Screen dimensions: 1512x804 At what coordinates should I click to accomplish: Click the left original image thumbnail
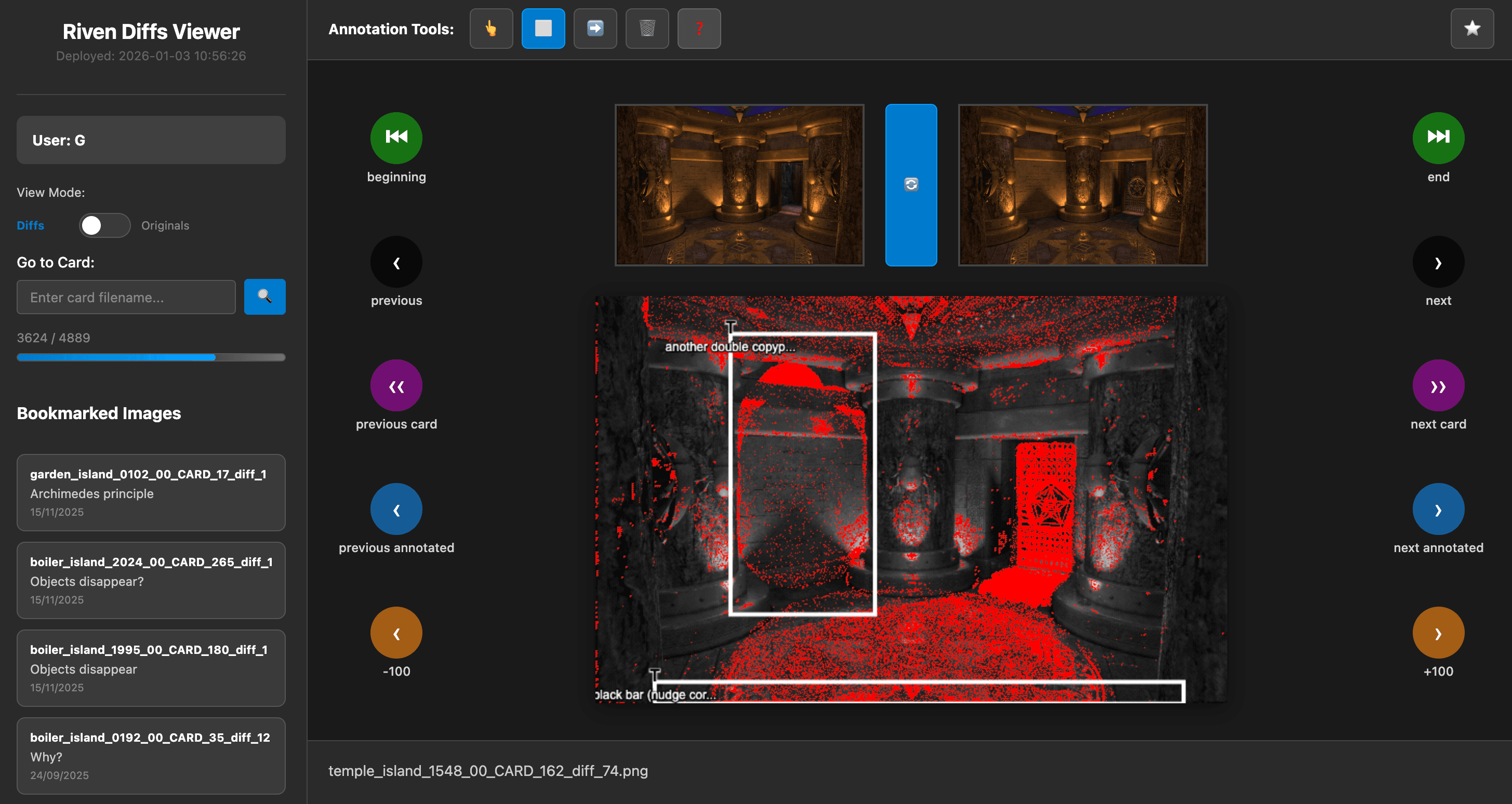pyautogui.click(x=739, y=185)
